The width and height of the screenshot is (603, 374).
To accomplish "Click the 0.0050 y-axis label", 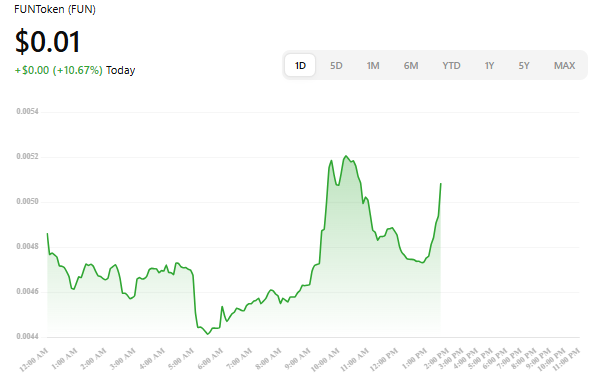I will pyautogui.click(x=27, y=201).
